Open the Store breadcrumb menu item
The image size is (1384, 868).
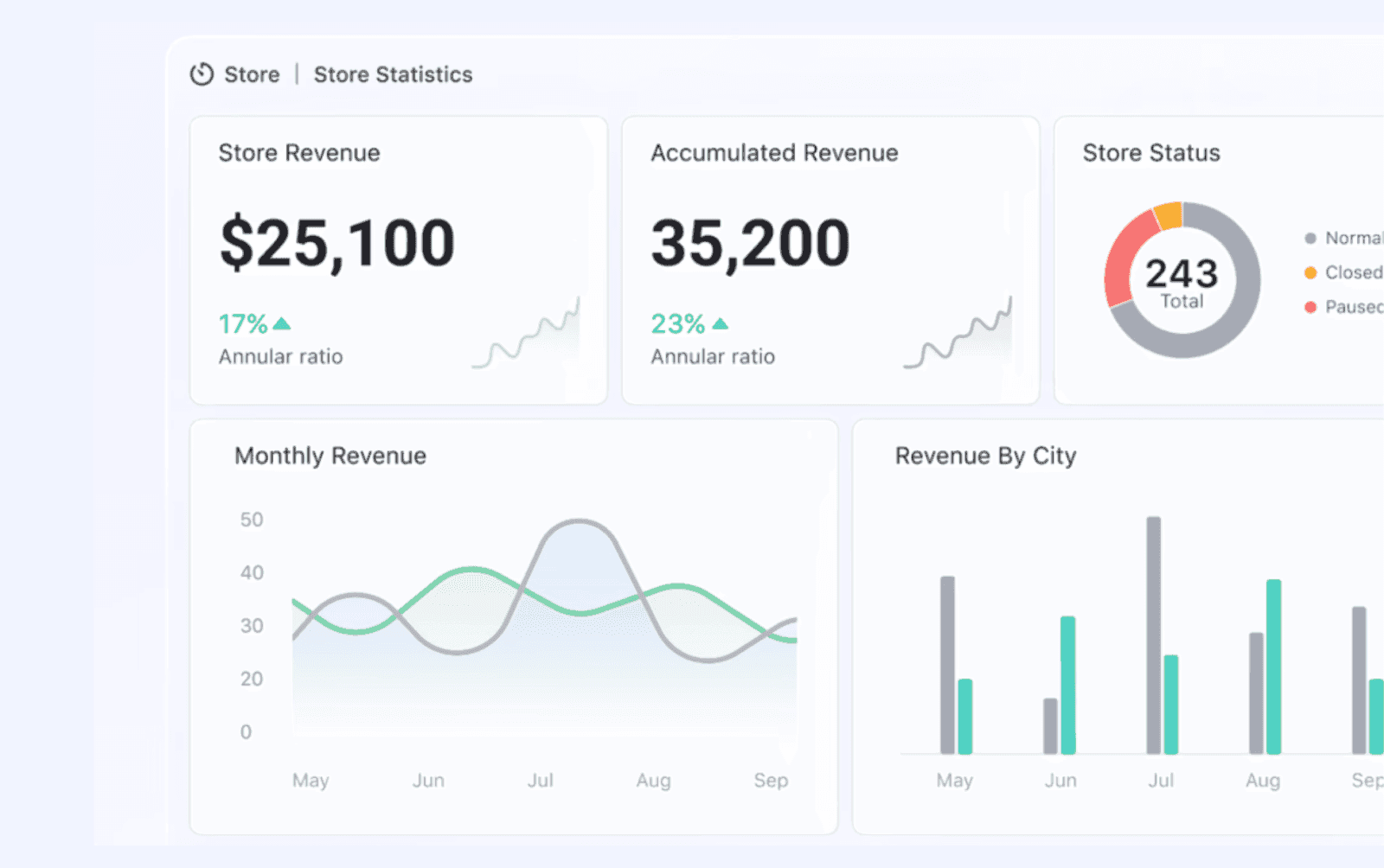point(252,74)
